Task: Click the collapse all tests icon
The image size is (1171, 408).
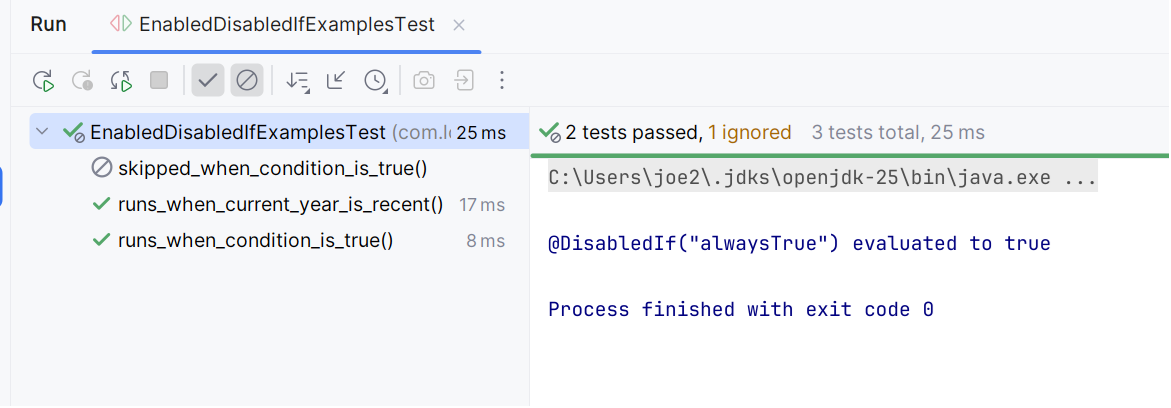Action: [336, 81]
